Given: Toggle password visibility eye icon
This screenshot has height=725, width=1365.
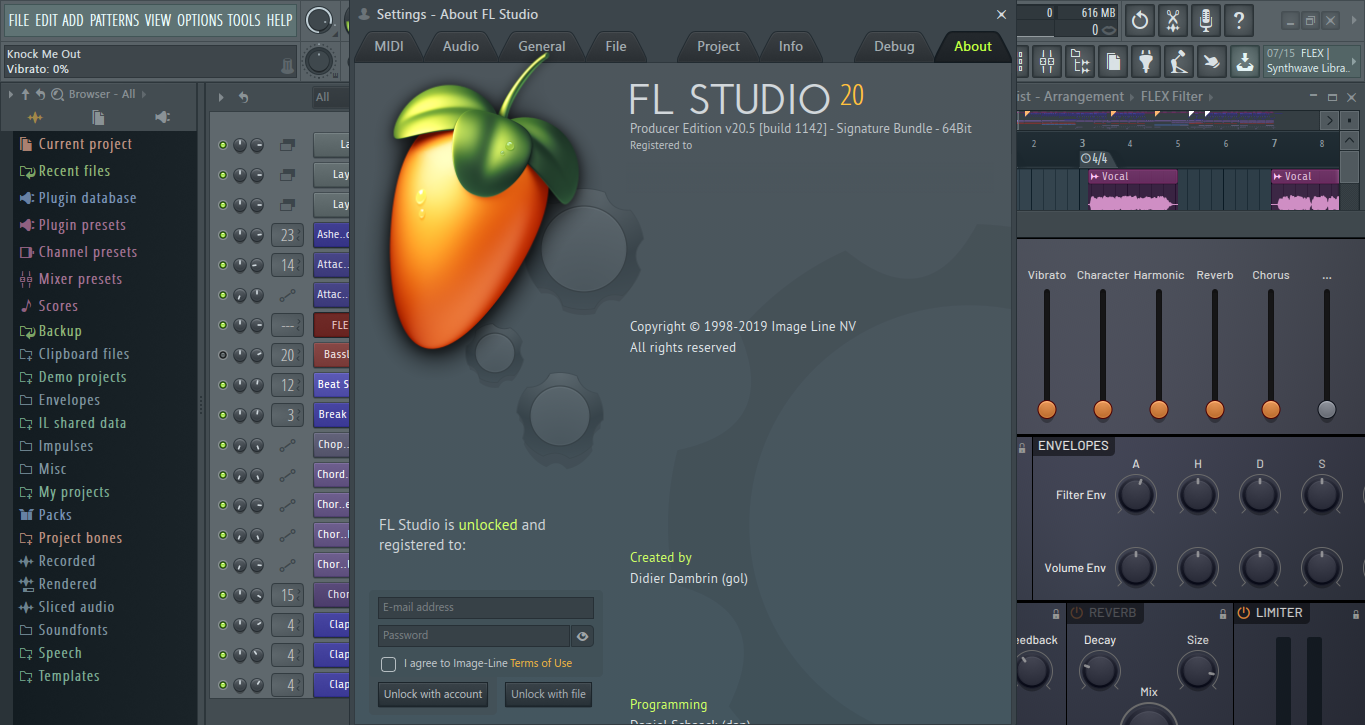Looking at the screenshot, I should tap(582, 636).
